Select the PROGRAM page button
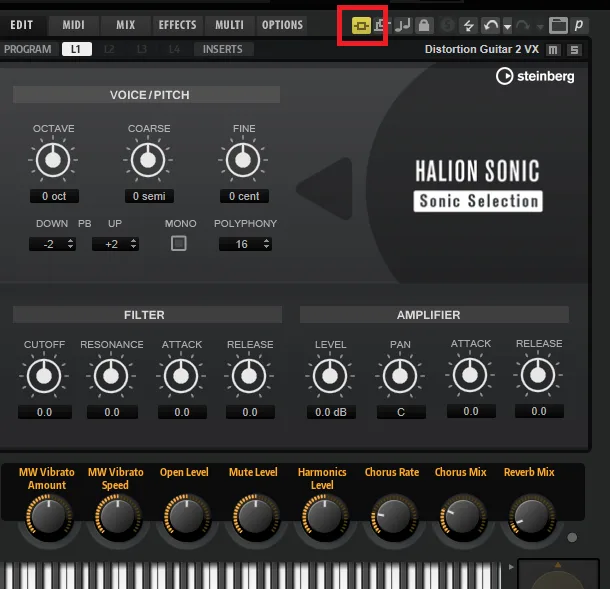The height and width of the screenshot is (589, 610). pos(28,49)
